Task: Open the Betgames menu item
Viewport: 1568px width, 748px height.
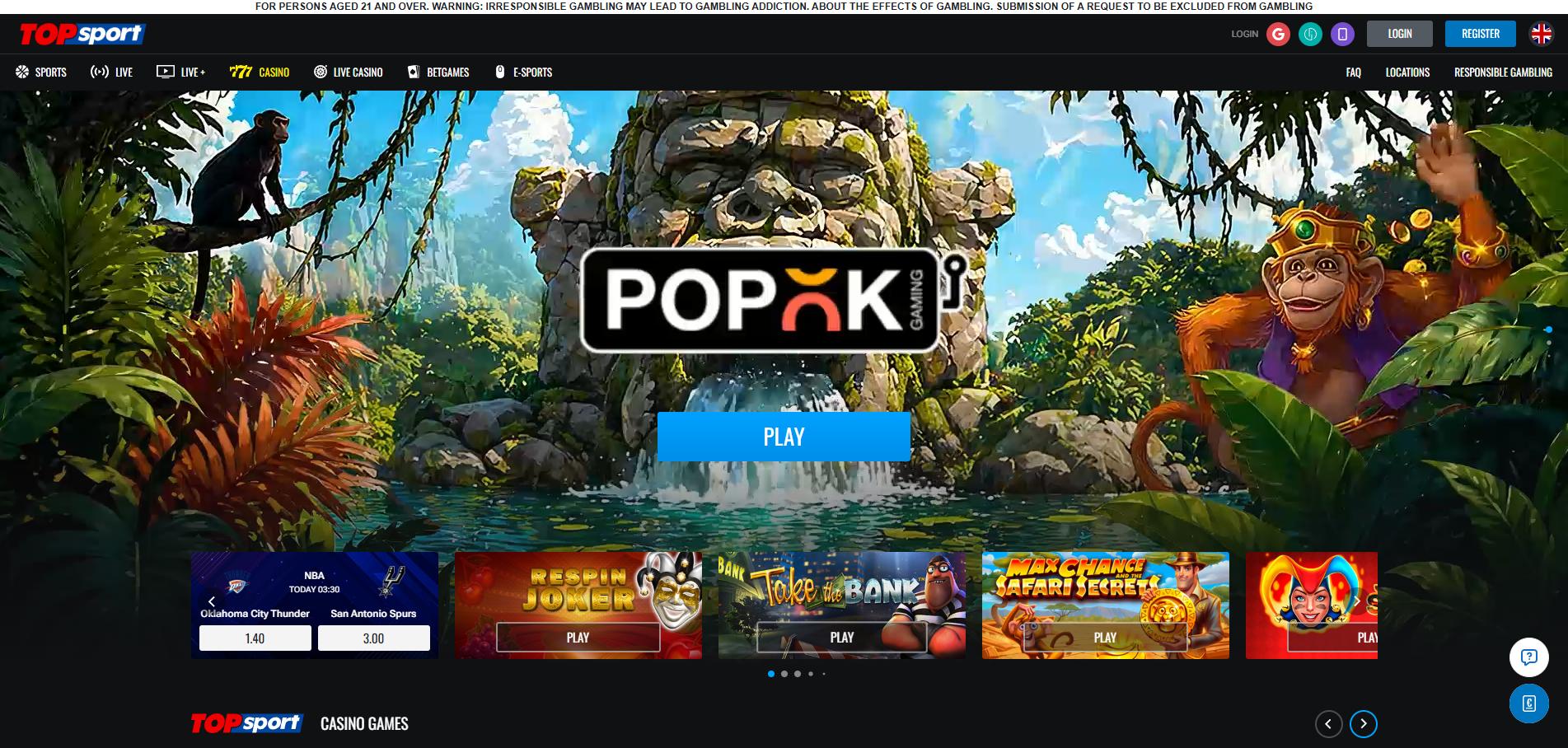Action: [x=438, y=72]
